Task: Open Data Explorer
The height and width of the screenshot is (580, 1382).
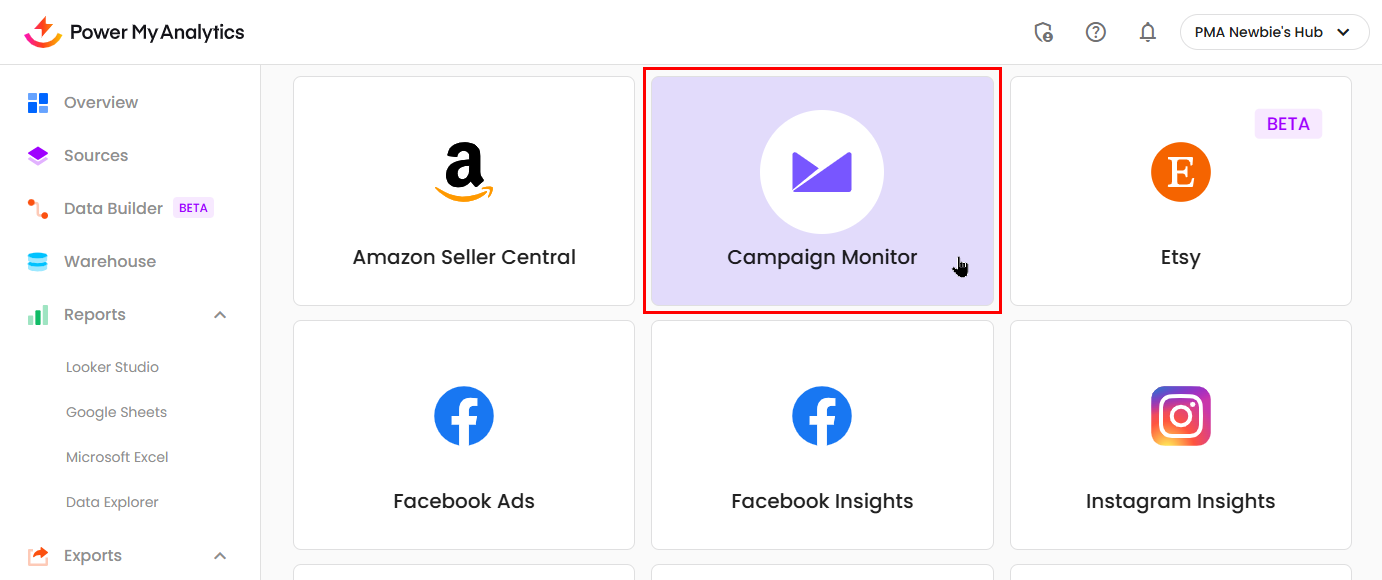Action: click(112, 502)
